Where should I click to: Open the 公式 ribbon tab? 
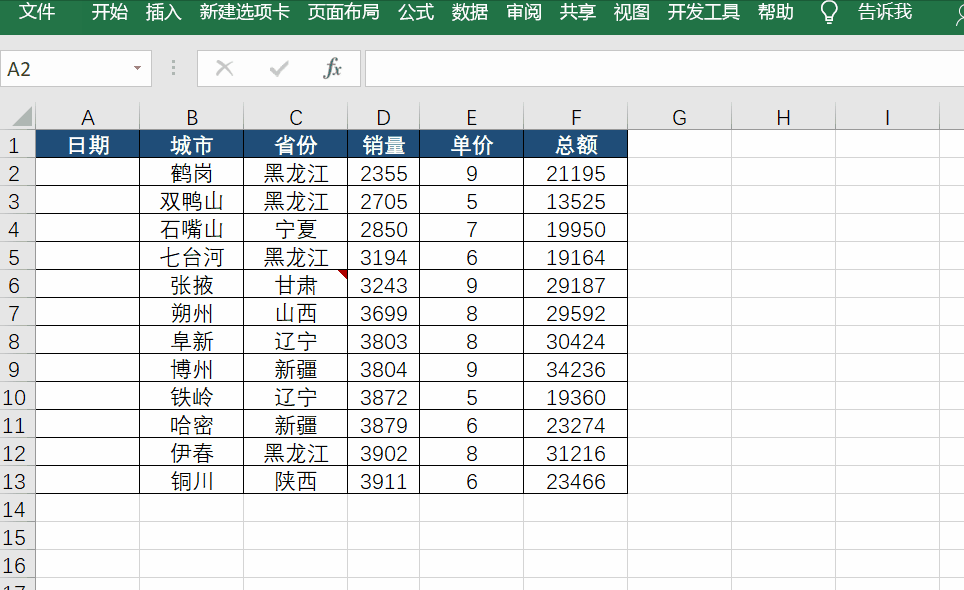coord(416,12)
